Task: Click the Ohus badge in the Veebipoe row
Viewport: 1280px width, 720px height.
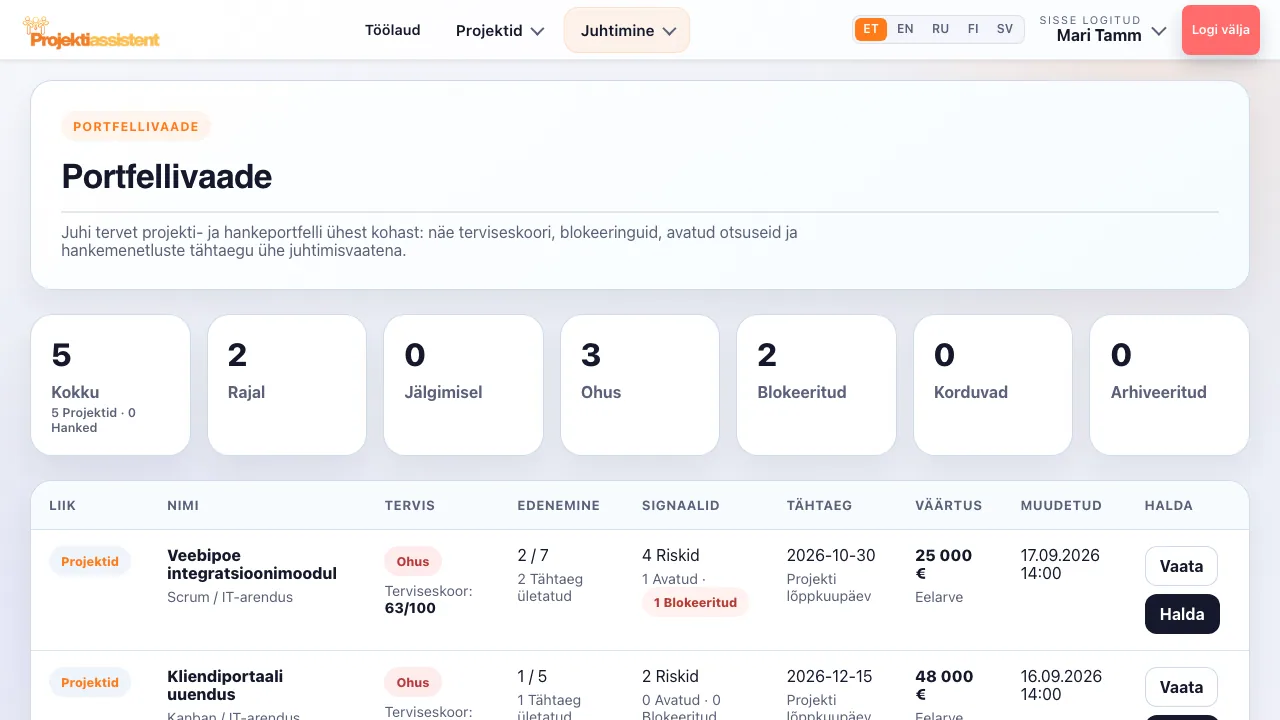Action: 413,562
